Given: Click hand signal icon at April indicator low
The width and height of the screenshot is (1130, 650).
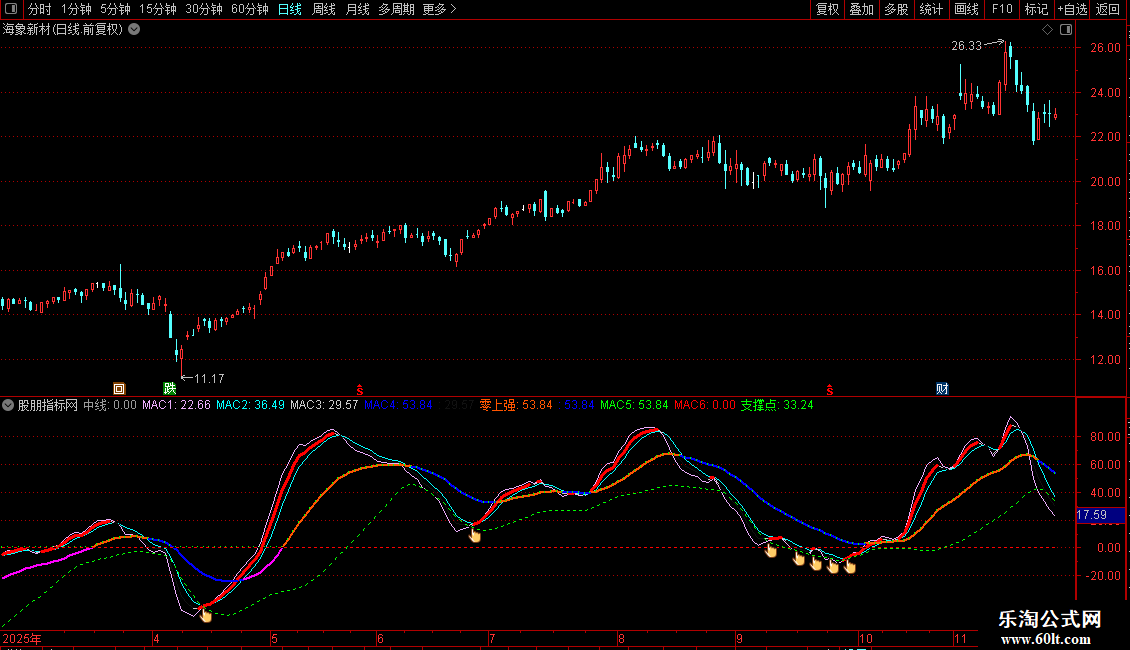Looking at the screenshot, I should pos(206,614).
